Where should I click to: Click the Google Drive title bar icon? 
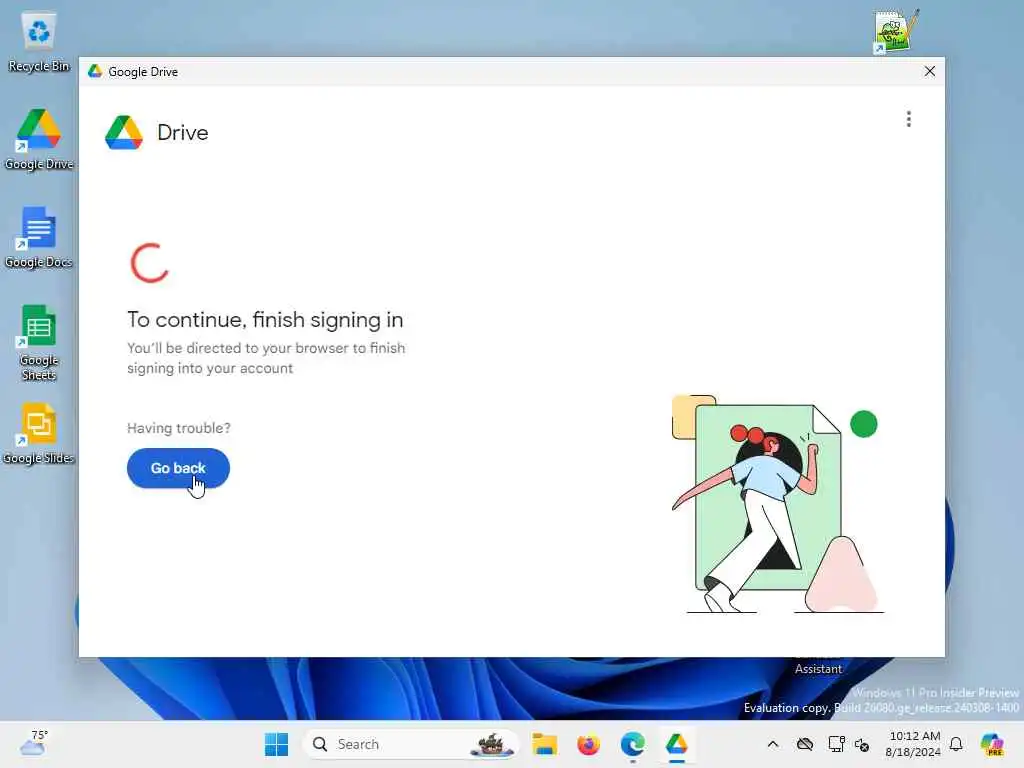click(x=95, y=71)
